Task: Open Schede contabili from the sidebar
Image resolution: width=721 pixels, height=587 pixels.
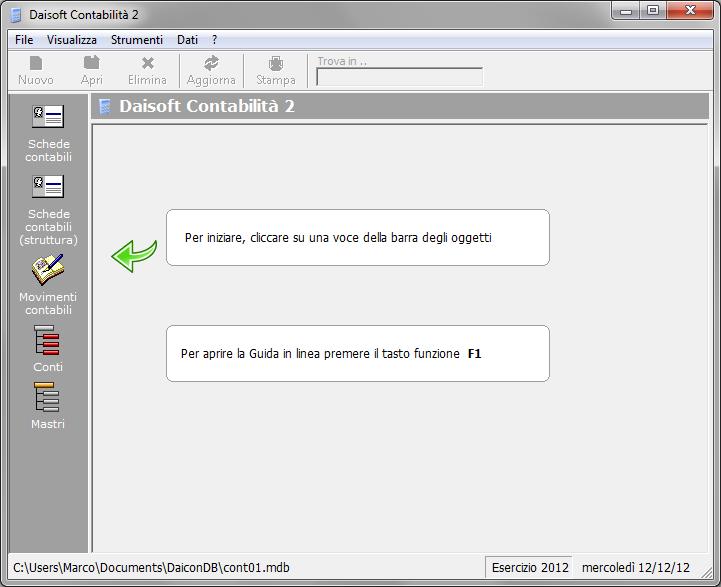Action: click(x=48, y=118)
